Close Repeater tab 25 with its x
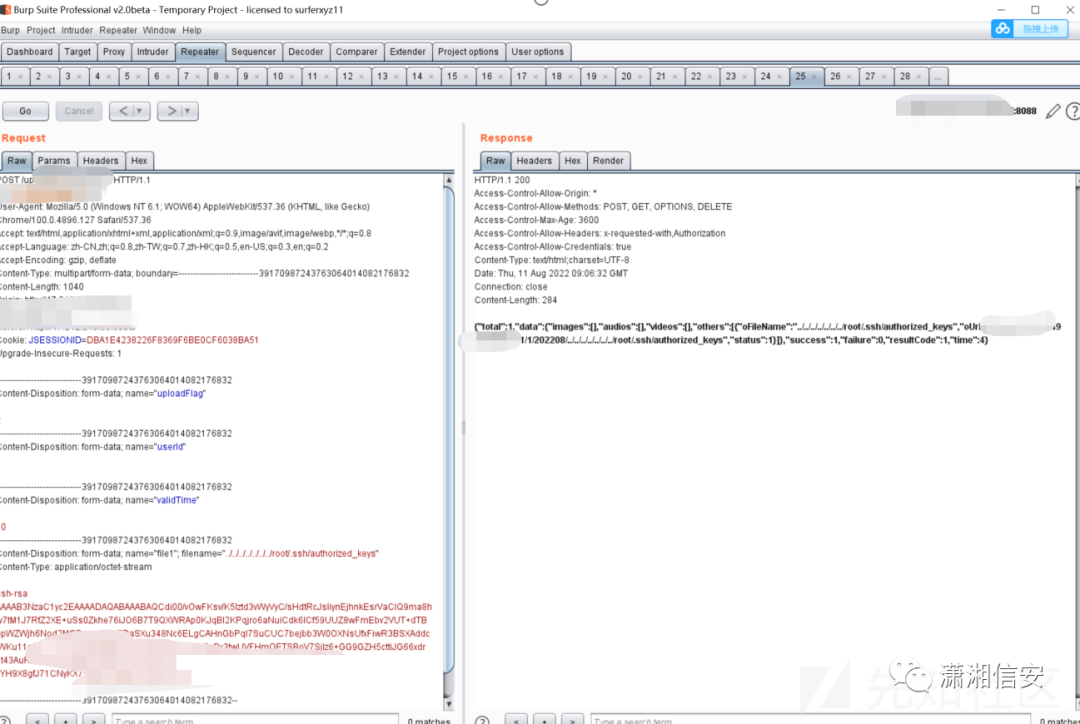The image size is (1080, 724). coord(814,76)
